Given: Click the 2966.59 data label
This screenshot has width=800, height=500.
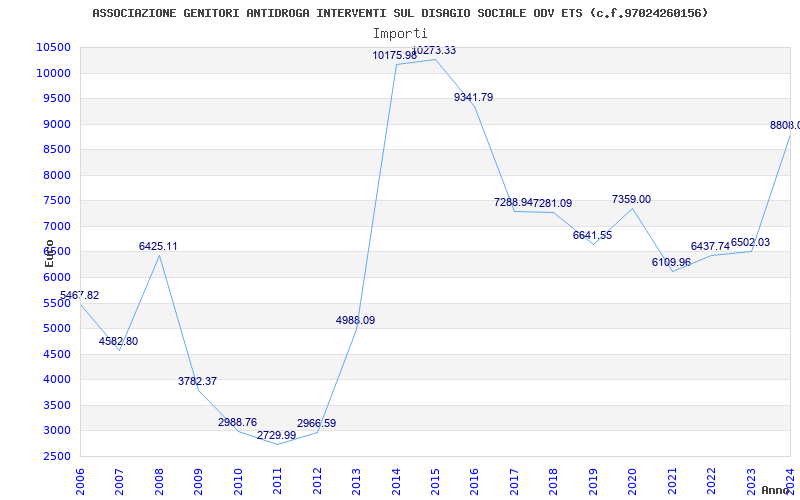Looking at the screenshot, I should [x=316, y=423].
